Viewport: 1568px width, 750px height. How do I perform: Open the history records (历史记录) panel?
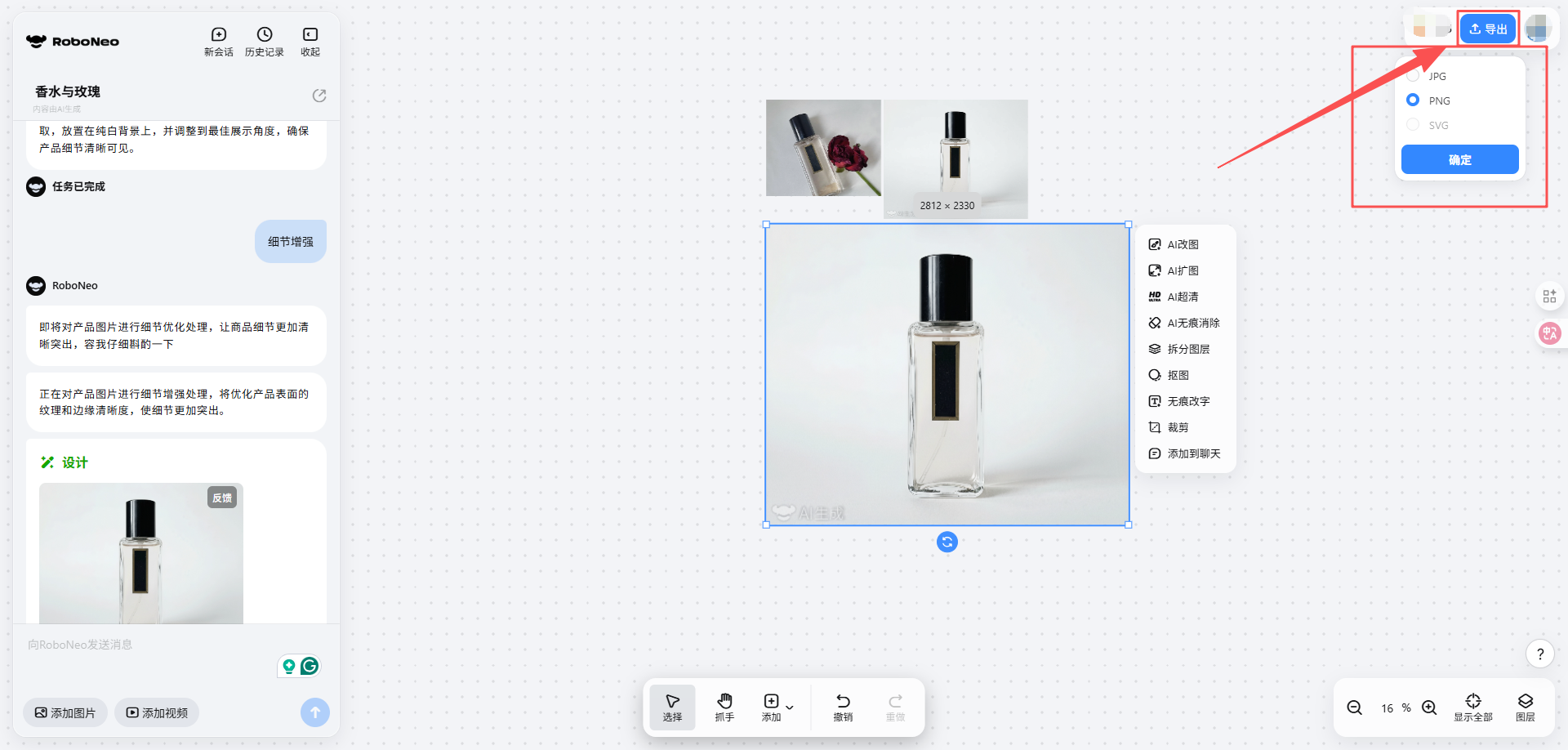(264, 41)
